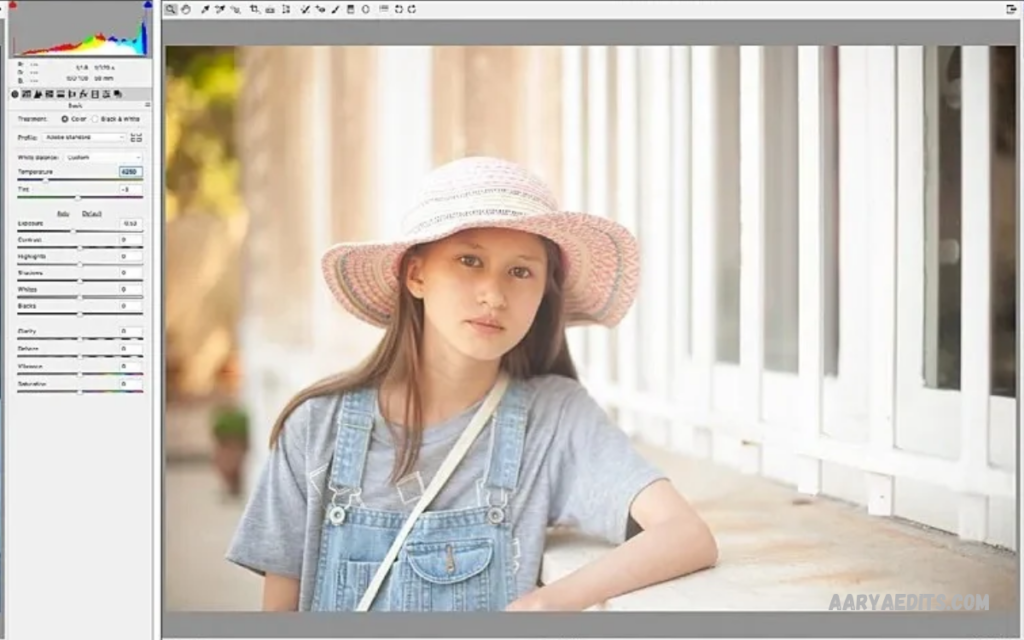The image size is (1024, 640).
Task: Click the Auto tone link
Action: tap(63, 214)
